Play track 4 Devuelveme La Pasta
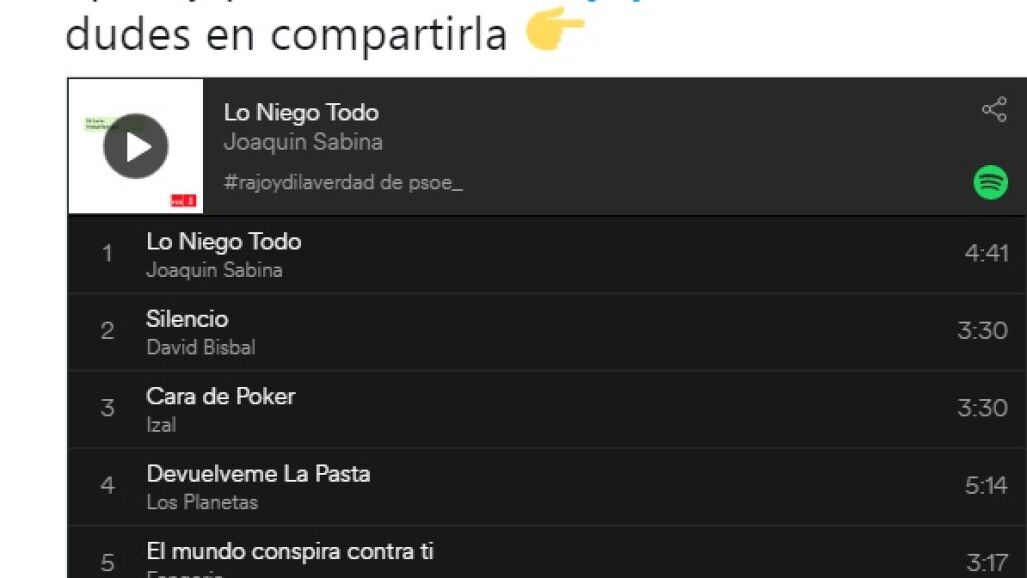Viewport: 1027px width, 578px height. (258, 473)
